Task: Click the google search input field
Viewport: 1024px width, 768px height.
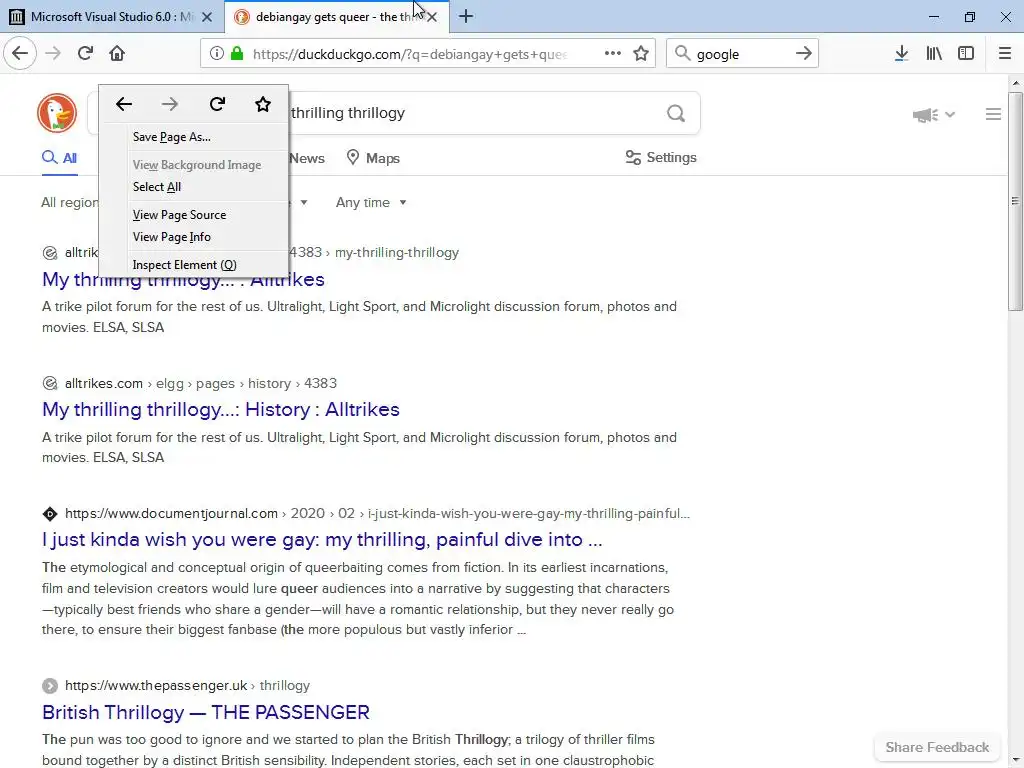Action: [x=742, y=54]
